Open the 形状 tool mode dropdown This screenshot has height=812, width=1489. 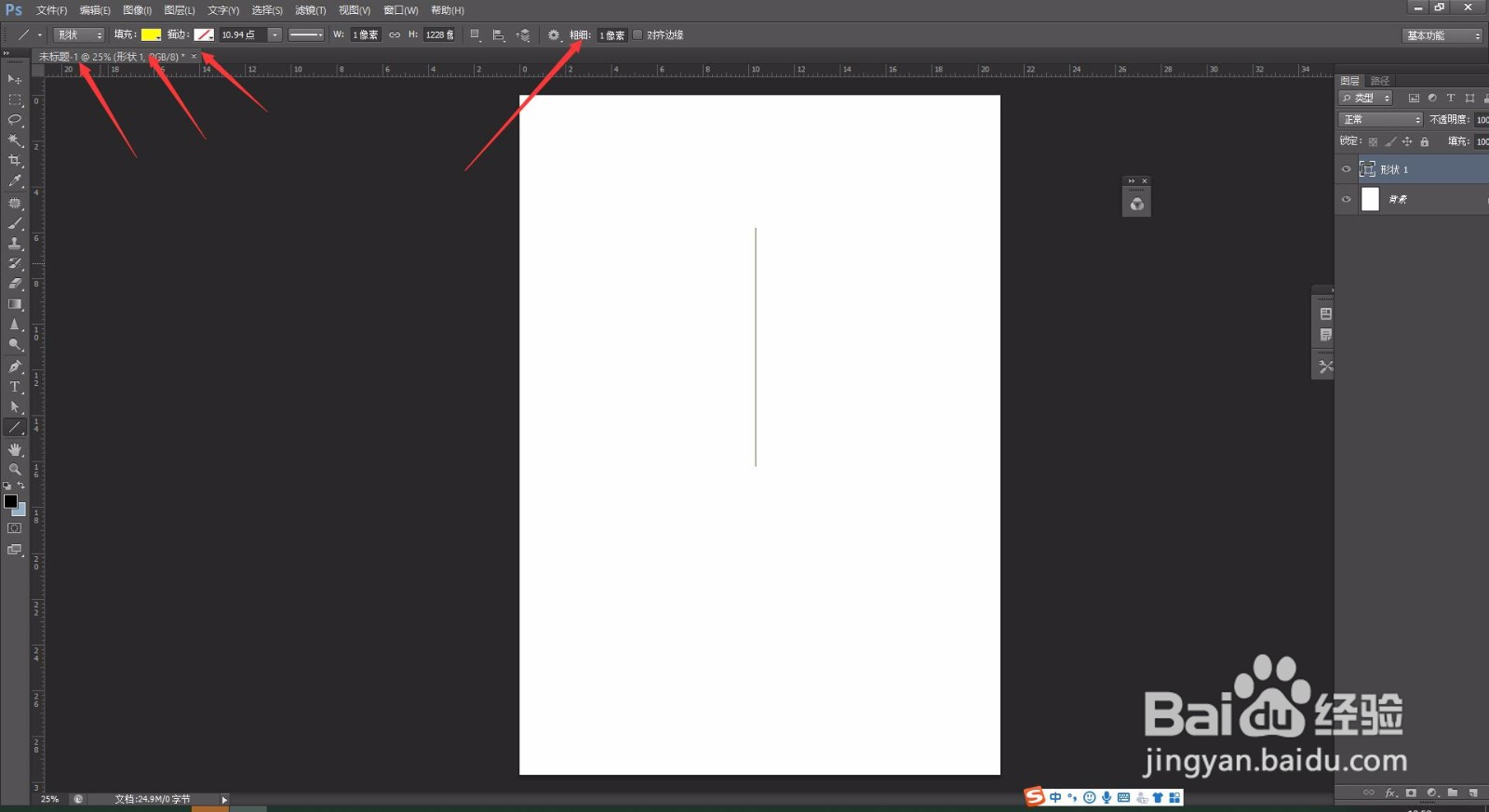(79, 35)
